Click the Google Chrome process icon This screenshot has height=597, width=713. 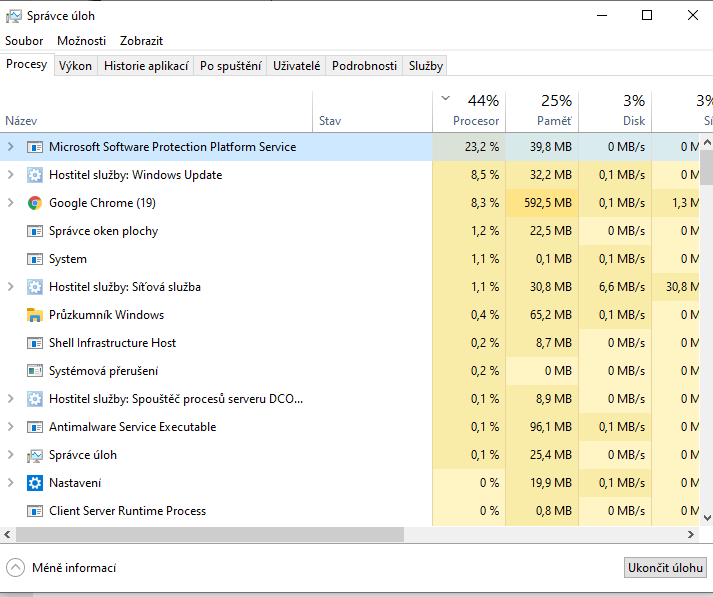tap(35, 203)
